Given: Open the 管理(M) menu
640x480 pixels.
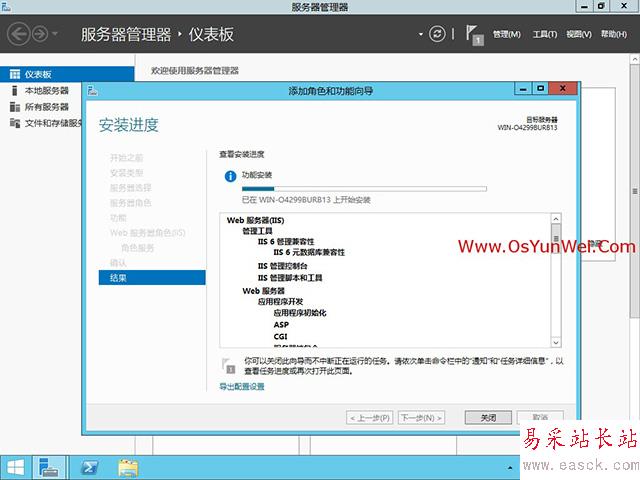Looking at the screenshot, I should click(x=507, y=34).
